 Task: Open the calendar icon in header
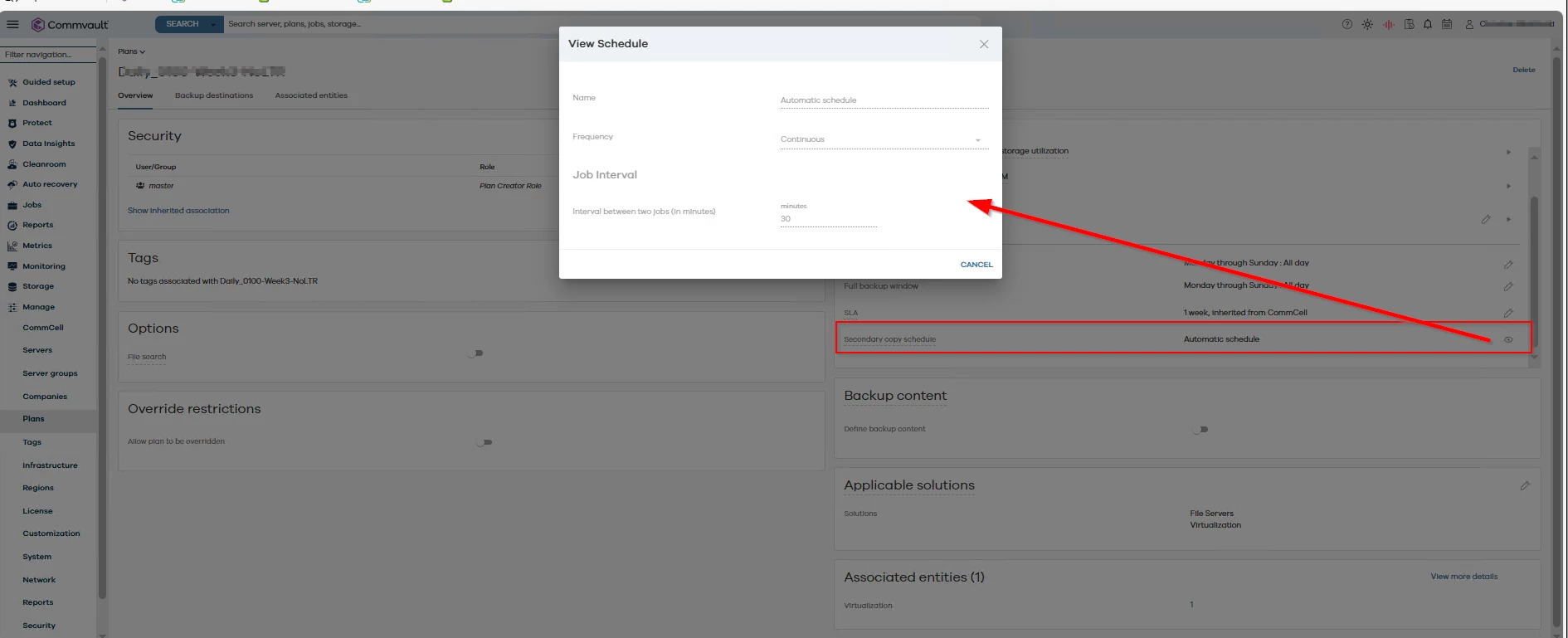coord(1447,24)
